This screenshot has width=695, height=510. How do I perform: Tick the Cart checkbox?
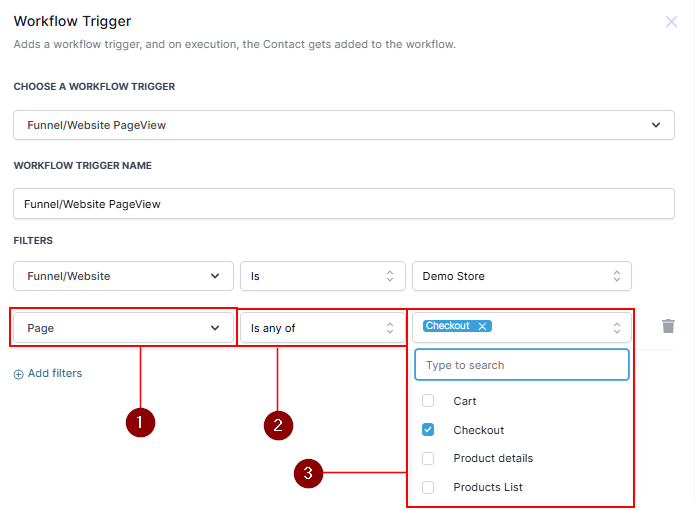pos(428,401)
